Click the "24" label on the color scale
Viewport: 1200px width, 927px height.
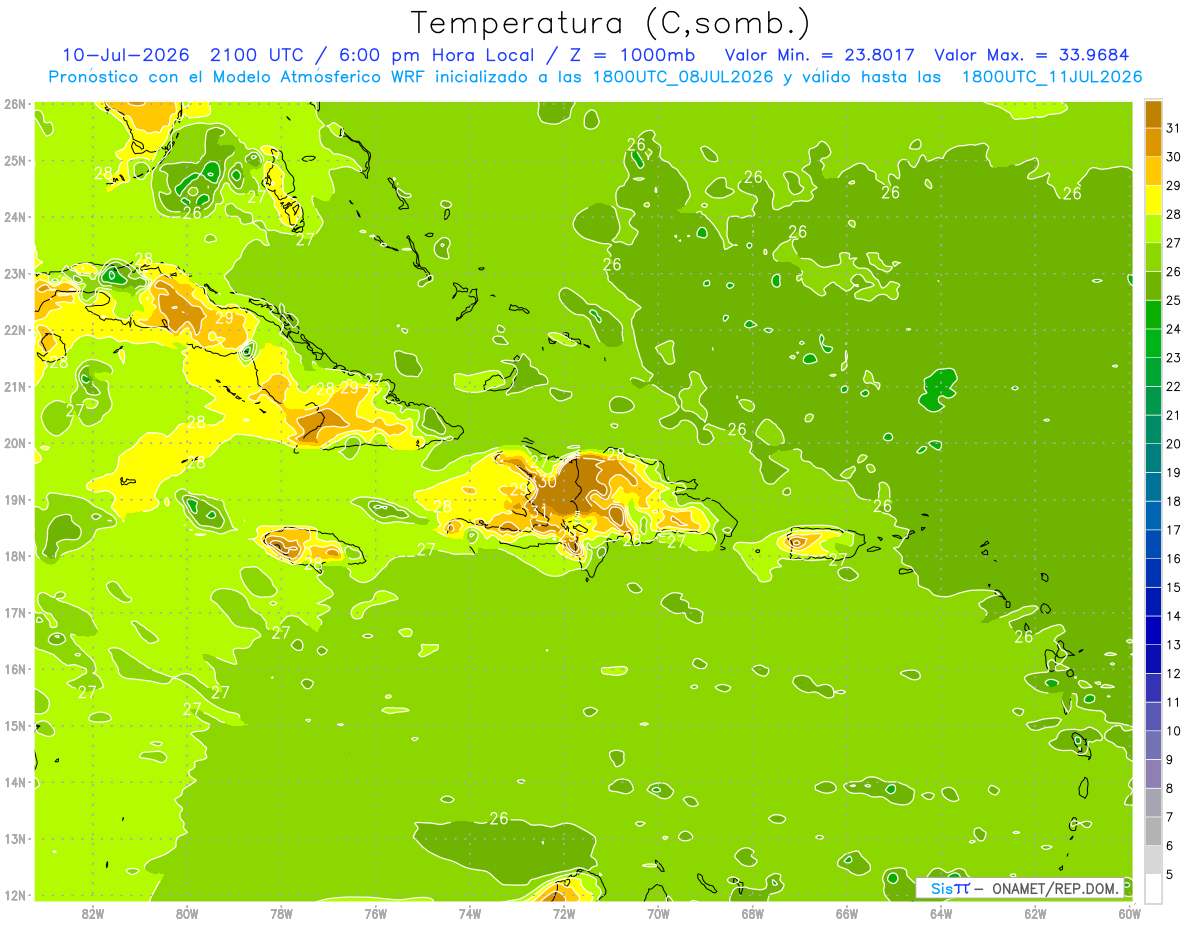point(1174,328)
